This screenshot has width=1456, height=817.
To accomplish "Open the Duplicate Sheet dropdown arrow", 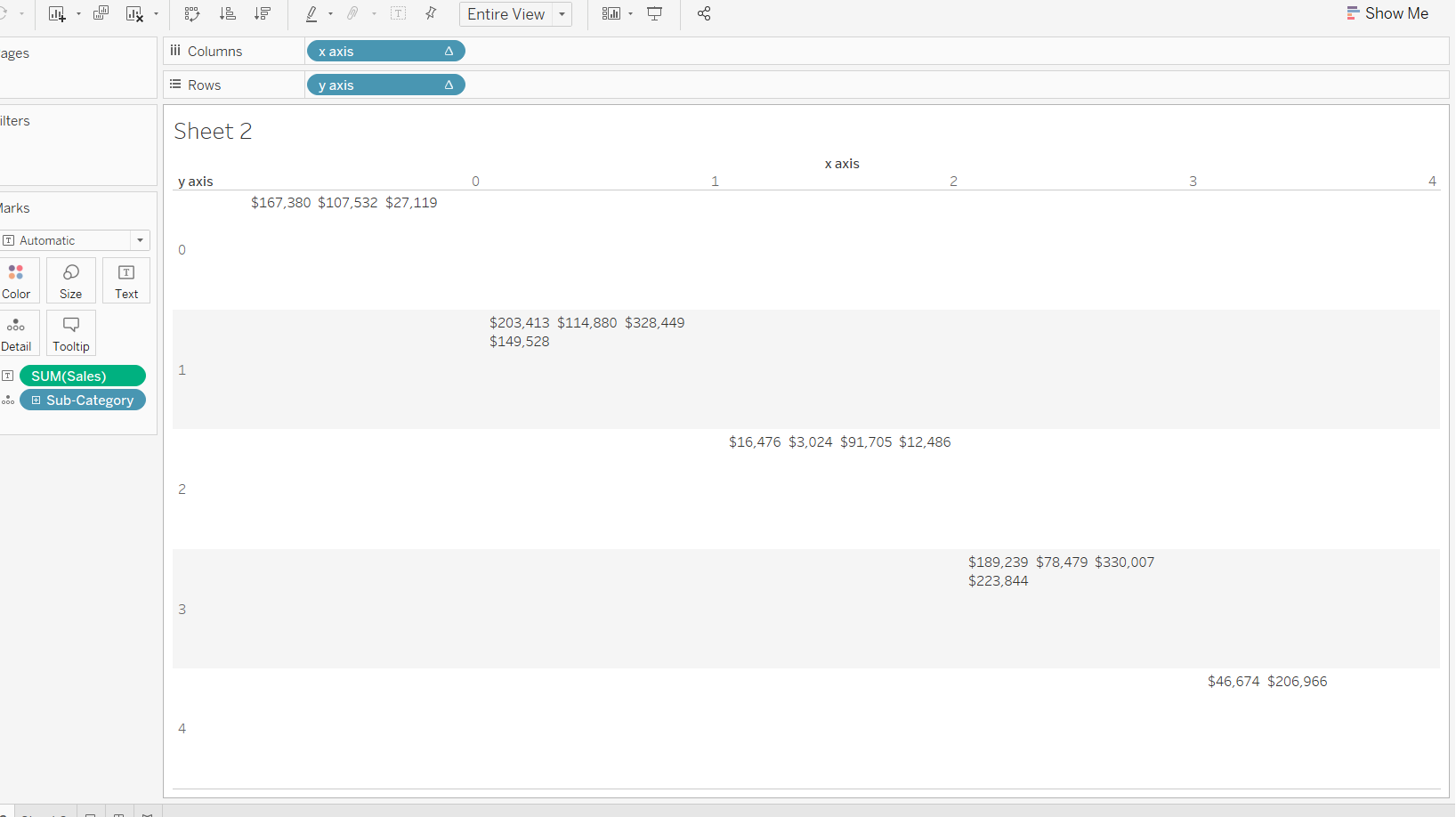I will click(78, 13).
